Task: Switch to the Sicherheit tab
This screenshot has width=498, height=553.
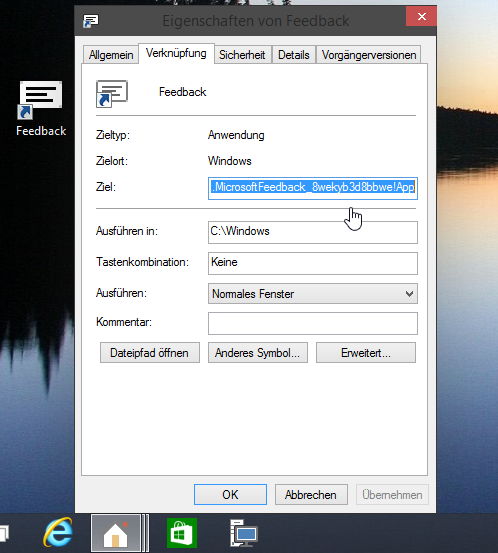Action: pos(242,55)
